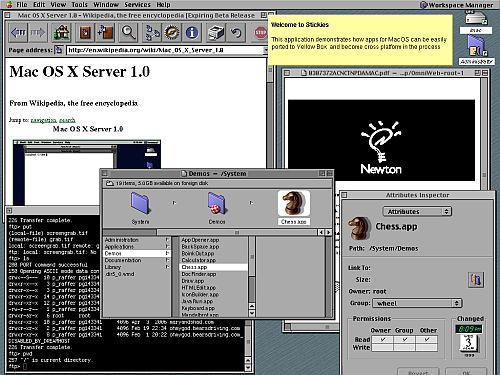This screenshot has width=500, height=375.
Task: Toggle Group Read permission checkbox
Action: coord(404,340)
